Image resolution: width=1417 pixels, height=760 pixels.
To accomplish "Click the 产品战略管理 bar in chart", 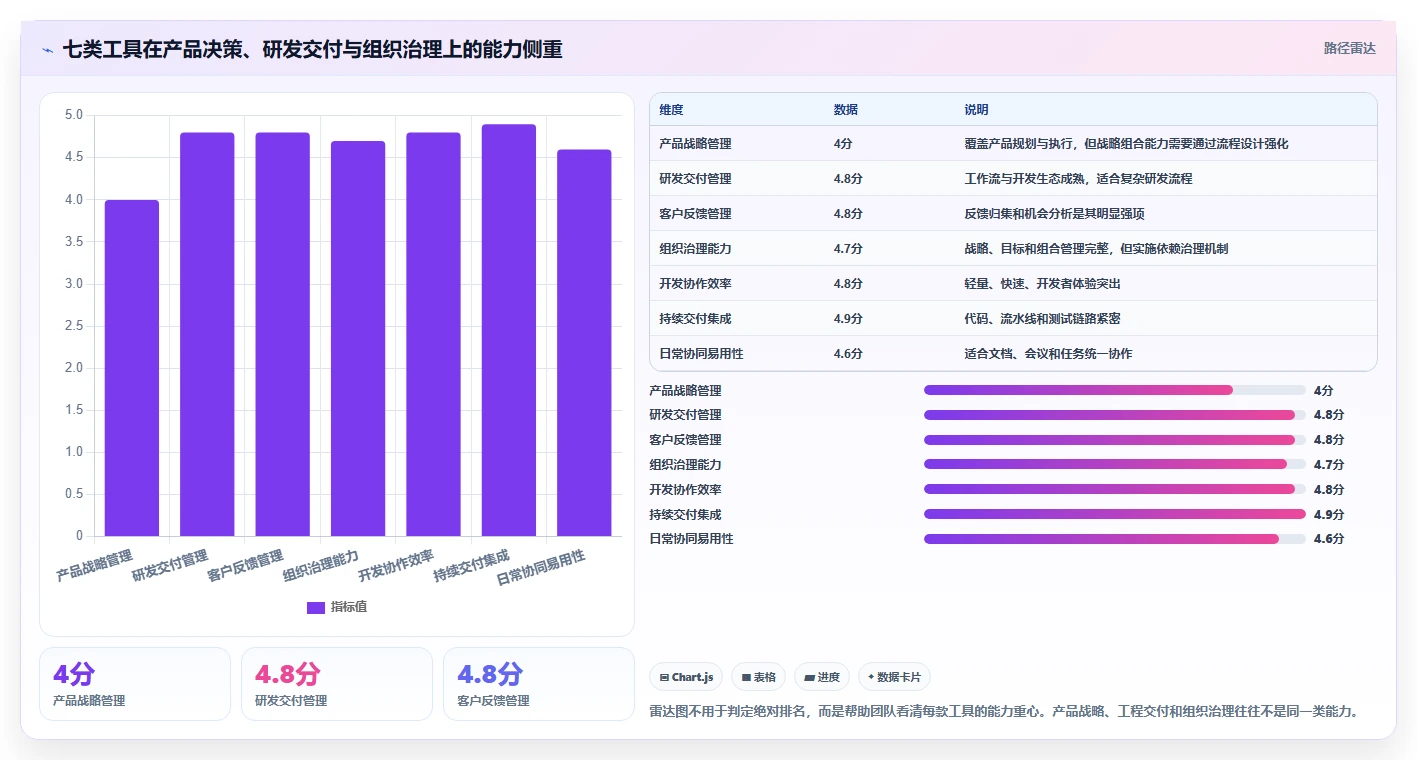I will (x=132, y=368).
